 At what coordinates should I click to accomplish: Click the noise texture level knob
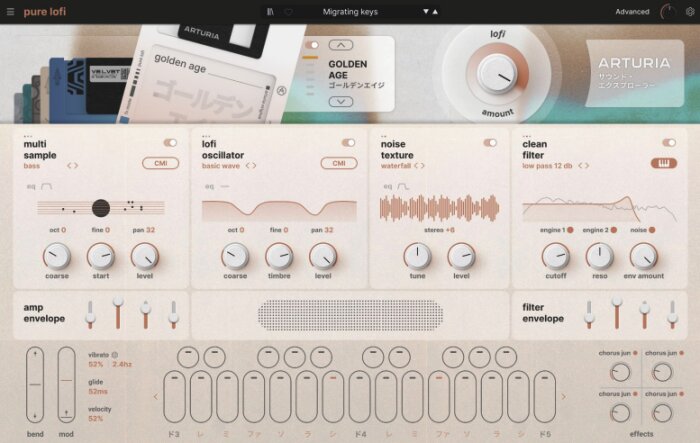tap(461, 256)
